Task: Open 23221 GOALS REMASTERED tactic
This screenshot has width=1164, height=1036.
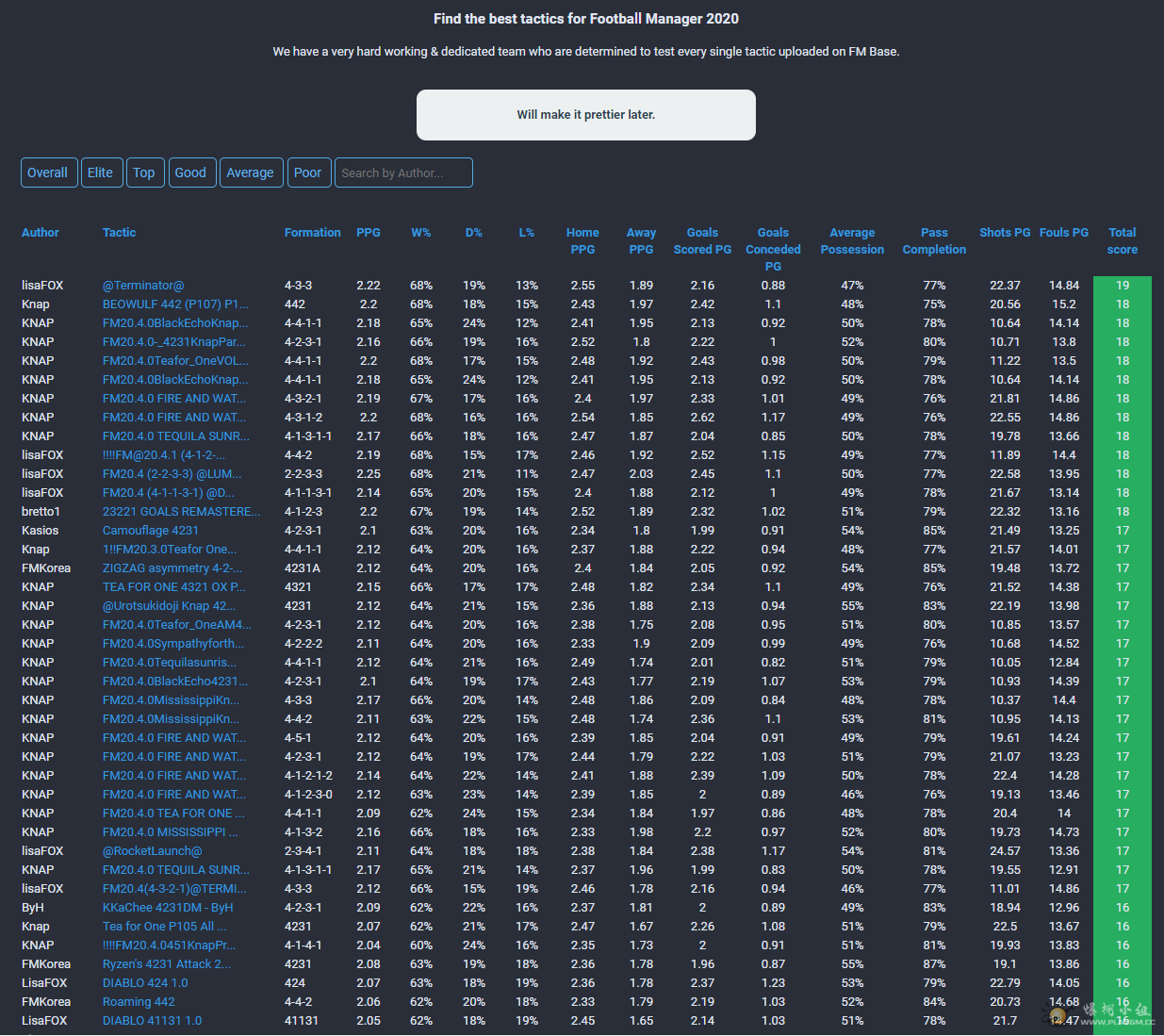Action: tap(181, 512)
